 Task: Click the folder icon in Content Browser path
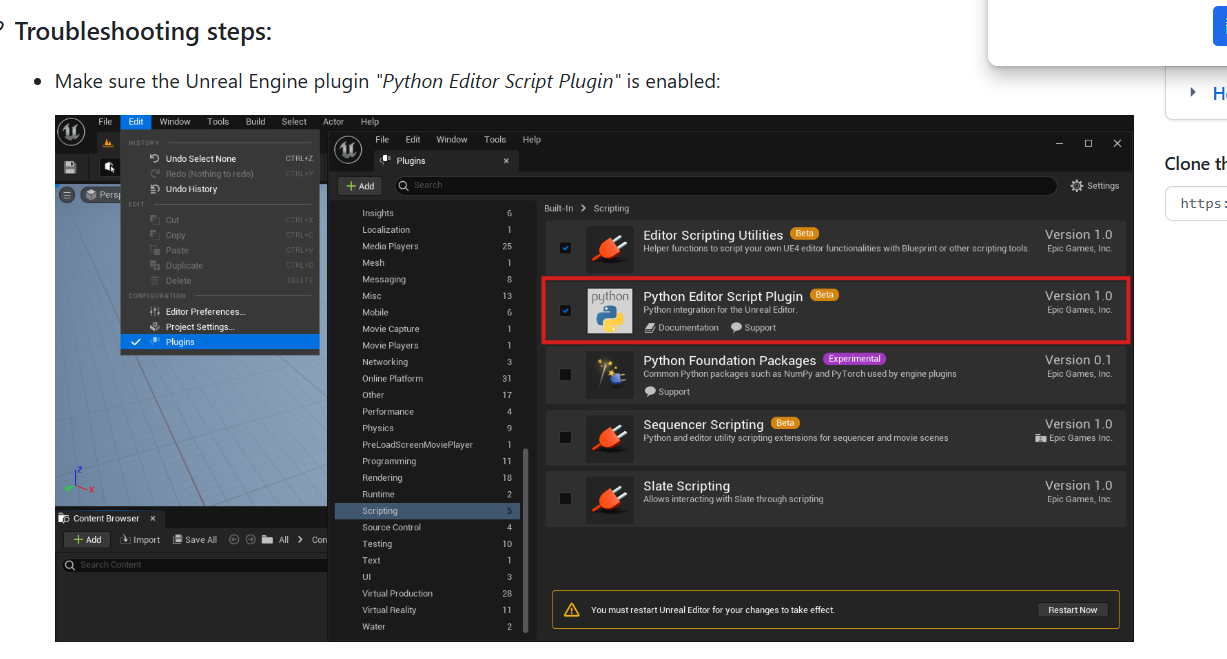point(267,539)
